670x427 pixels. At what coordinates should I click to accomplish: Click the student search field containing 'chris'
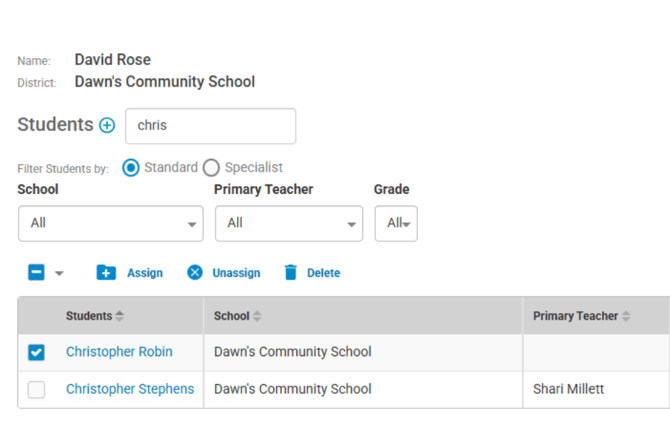pos(210,126)
